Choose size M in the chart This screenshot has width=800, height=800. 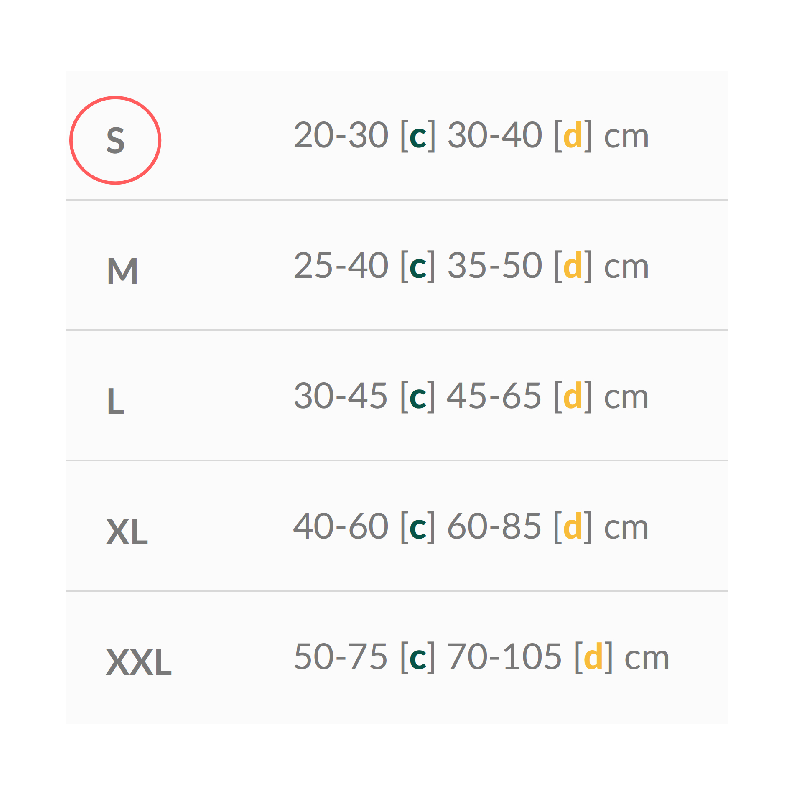pos(122,271)
